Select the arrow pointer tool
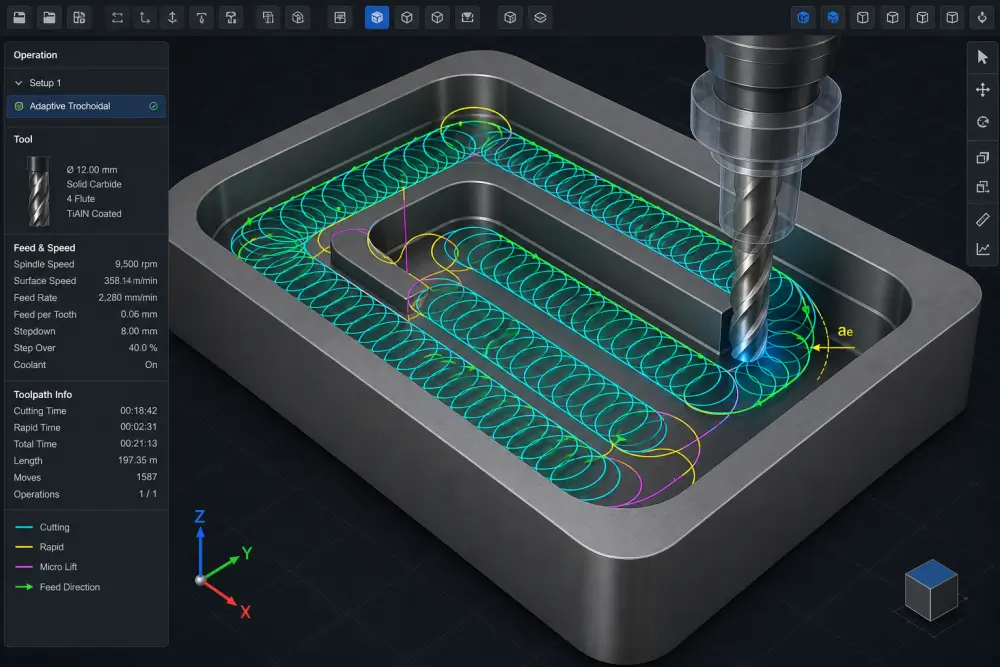Viewport: 1000px width, 667px height. 983,57
